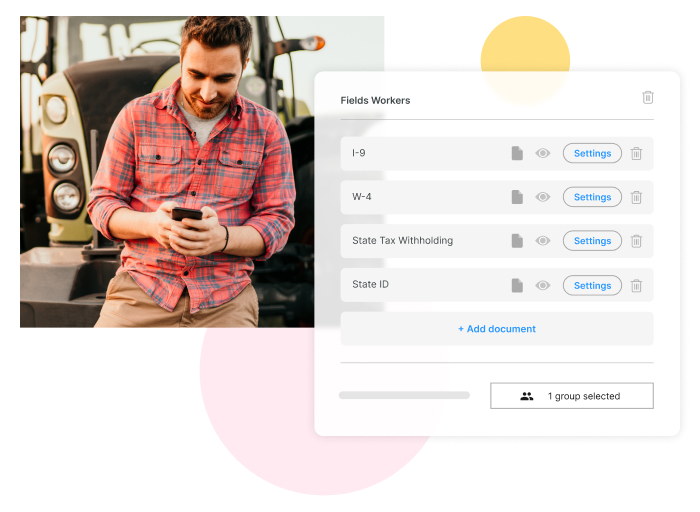The height and width of the screenshot is (512, 700).
Task: Select the I-9 row label
Action: (358, 153)
